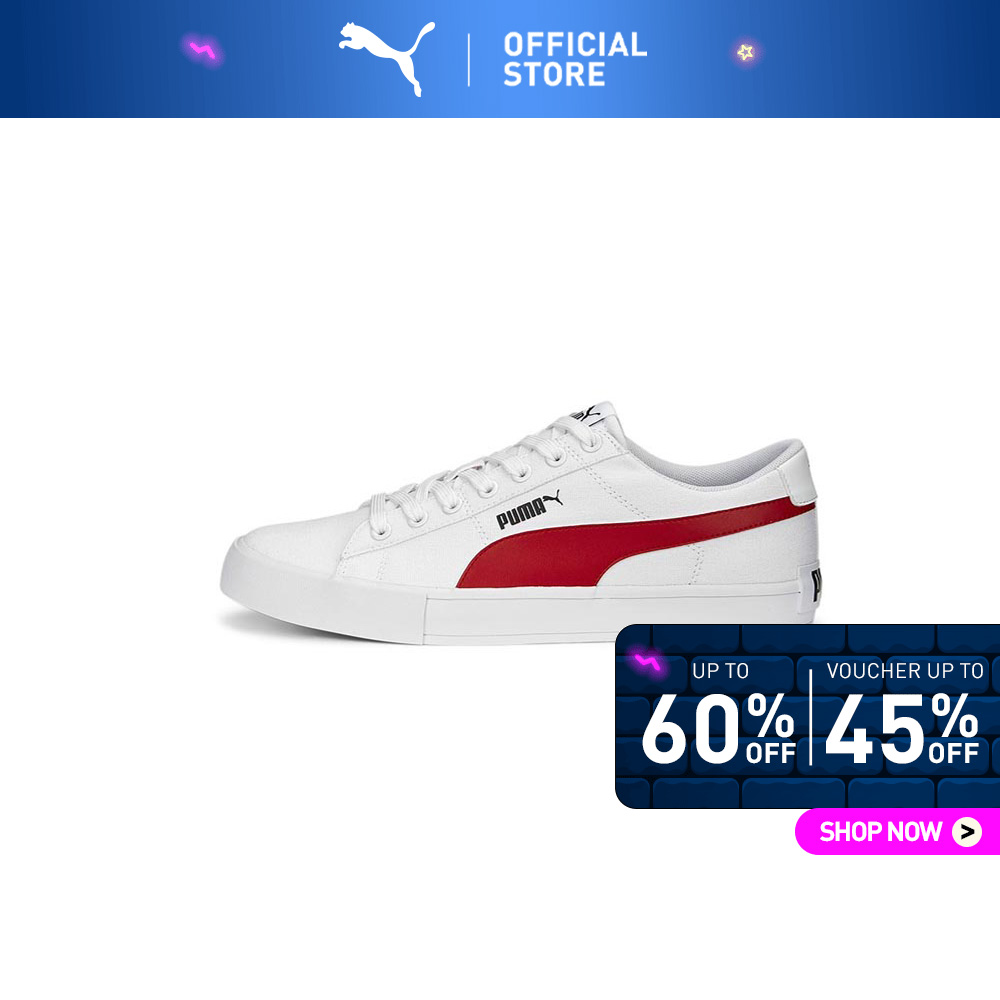The width and height of the screenshot is (1000, 1000).
Task: Click the heel tab Puma label on sneaker
Action: pyautogui.click(x=815, y=584)
